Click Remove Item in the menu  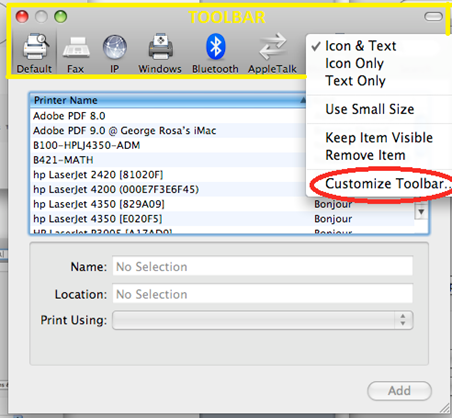tap(365, 155)
